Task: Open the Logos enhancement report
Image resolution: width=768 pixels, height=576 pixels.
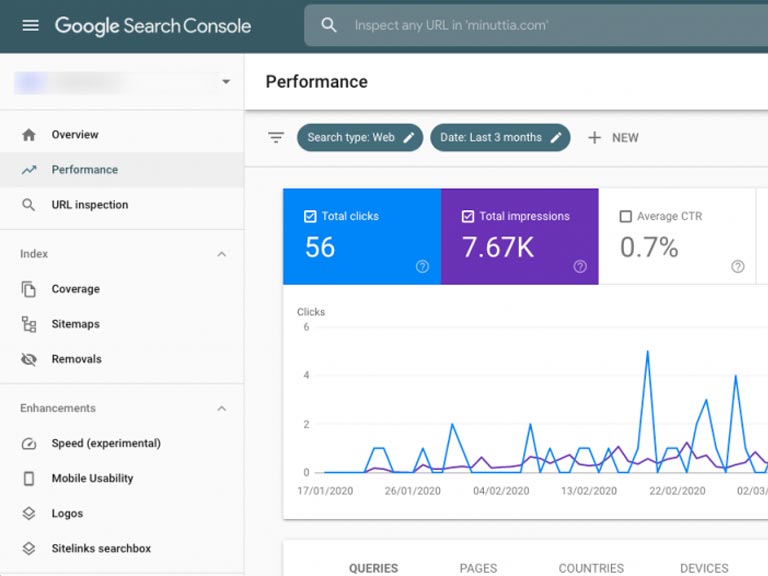Action: pyautogui.click(x=121, y=513)
